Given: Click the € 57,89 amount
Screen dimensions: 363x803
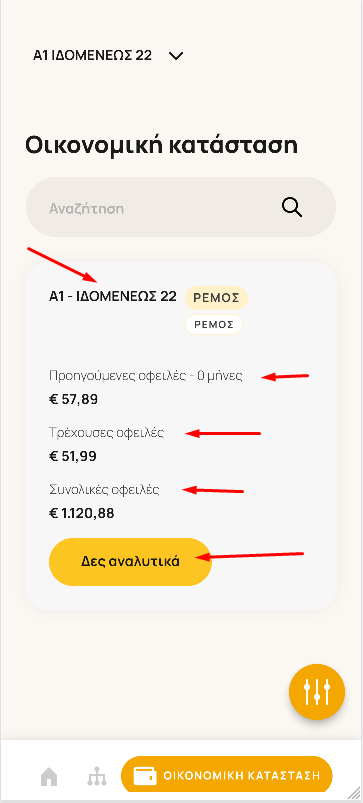Looking at the screenshot, I should (73, 399).
